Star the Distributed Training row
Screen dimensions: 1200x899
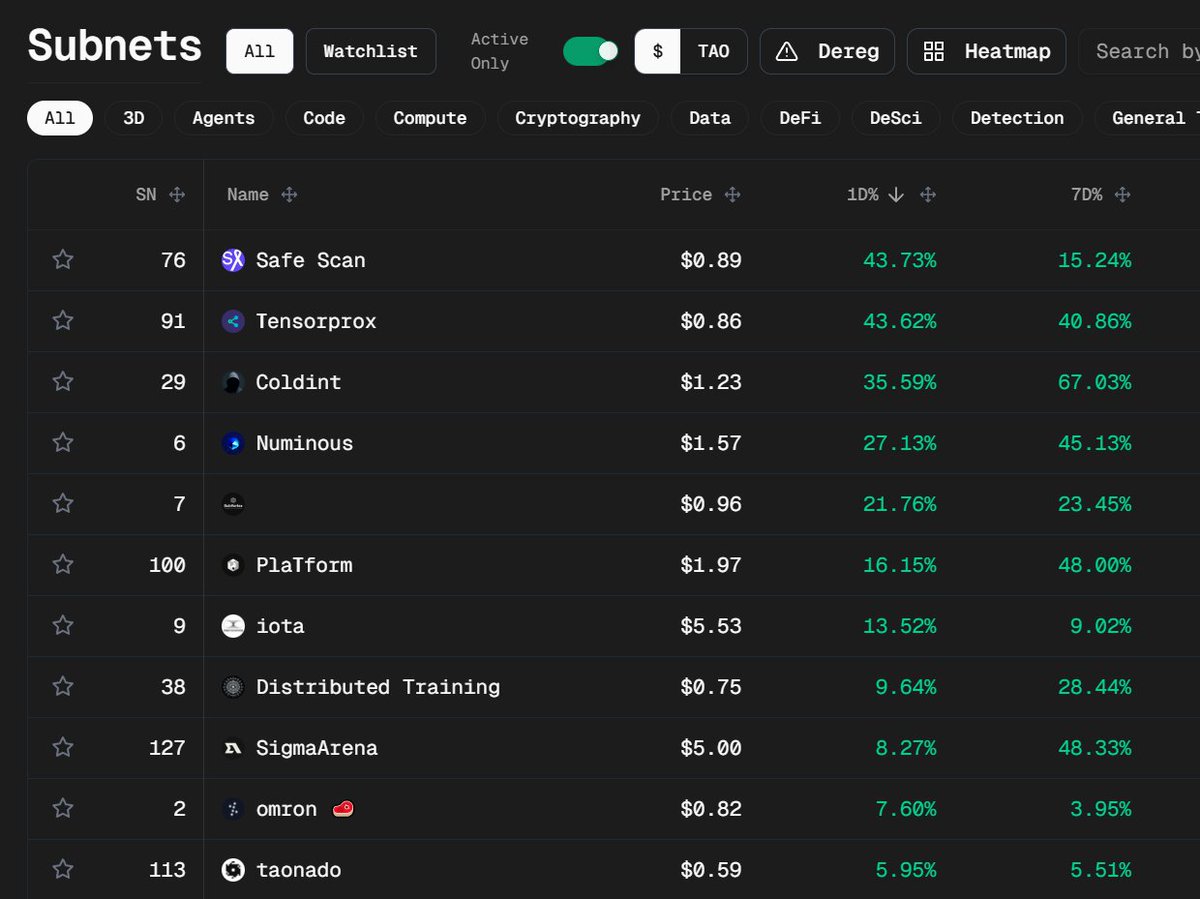point(63,687)
